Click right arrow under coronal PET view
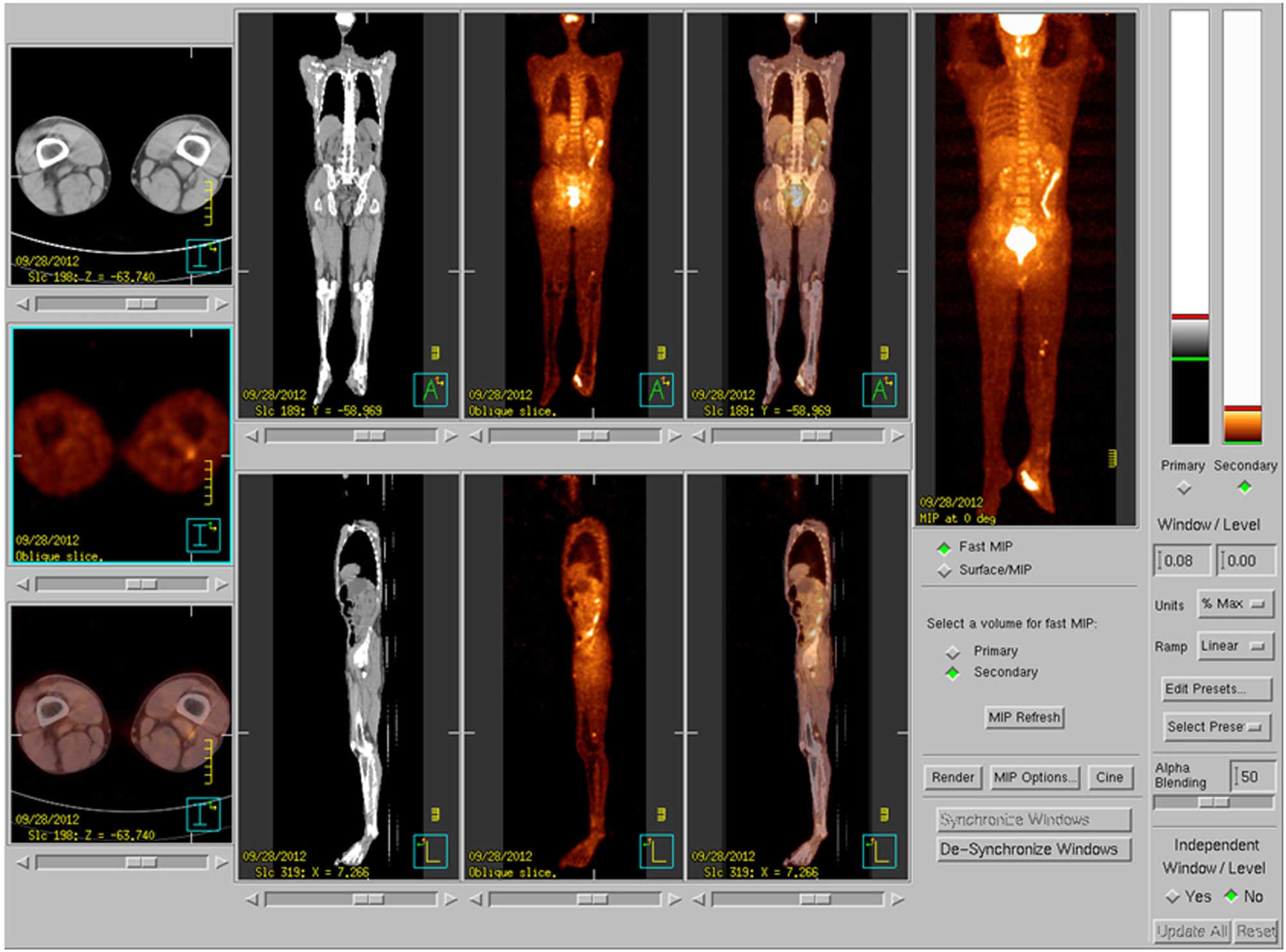 click(x=674, y=436)
